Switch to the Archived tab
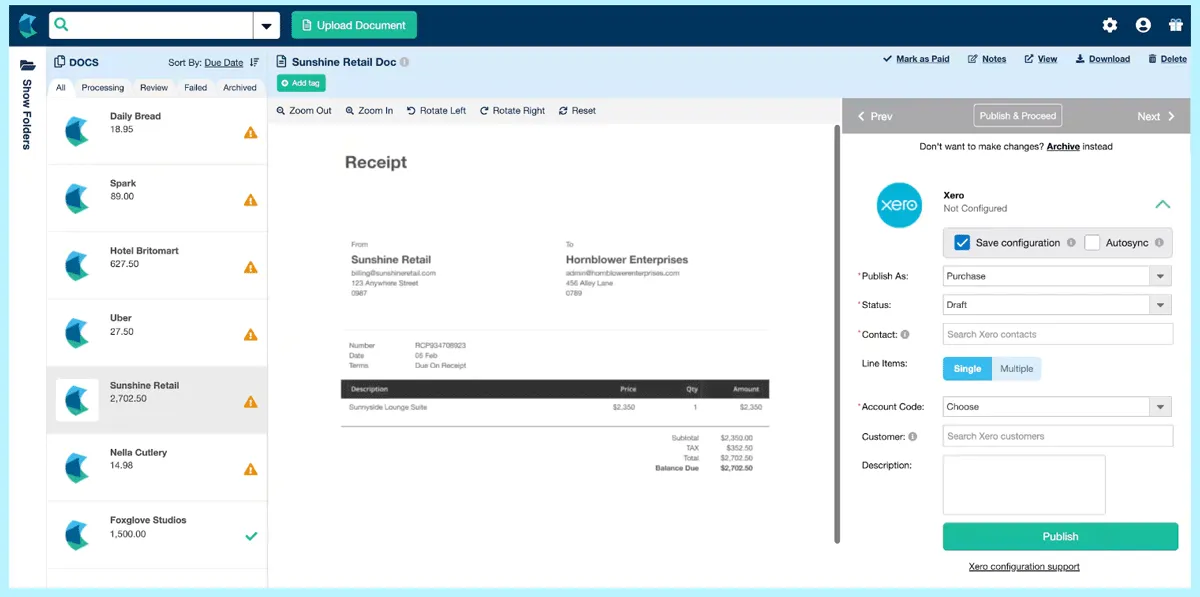 point(239,87)
